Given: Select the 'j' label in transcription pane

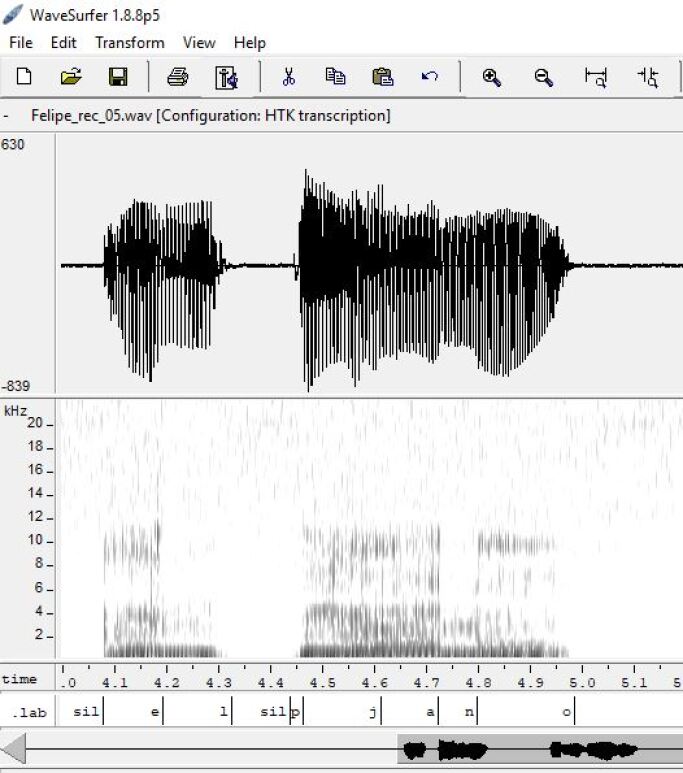Looking at the screenshot, I should pos(372,712).
